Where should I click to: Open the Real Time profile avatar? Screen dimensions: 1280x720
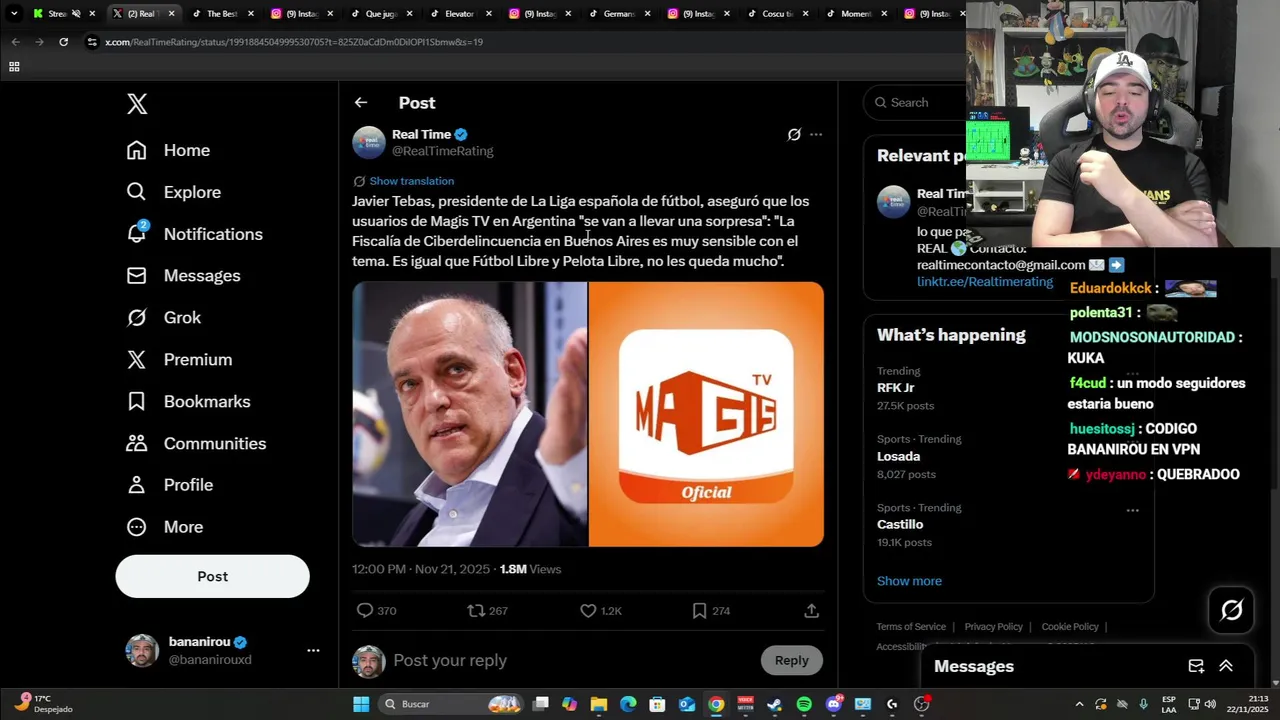click(x=368, y=142)
